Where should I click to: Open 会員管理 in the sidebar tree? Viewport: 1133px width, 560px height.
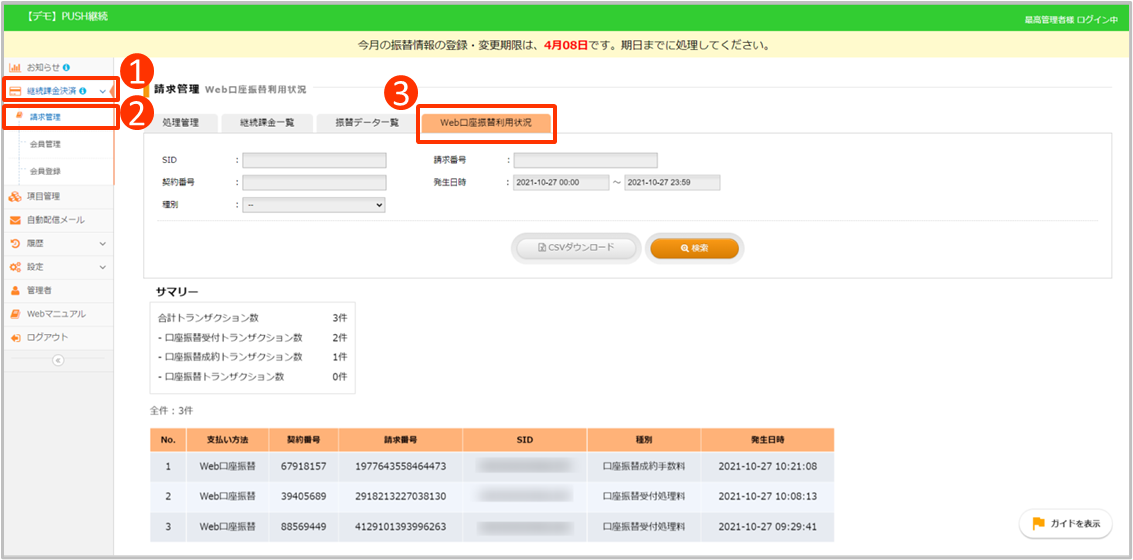46,144
